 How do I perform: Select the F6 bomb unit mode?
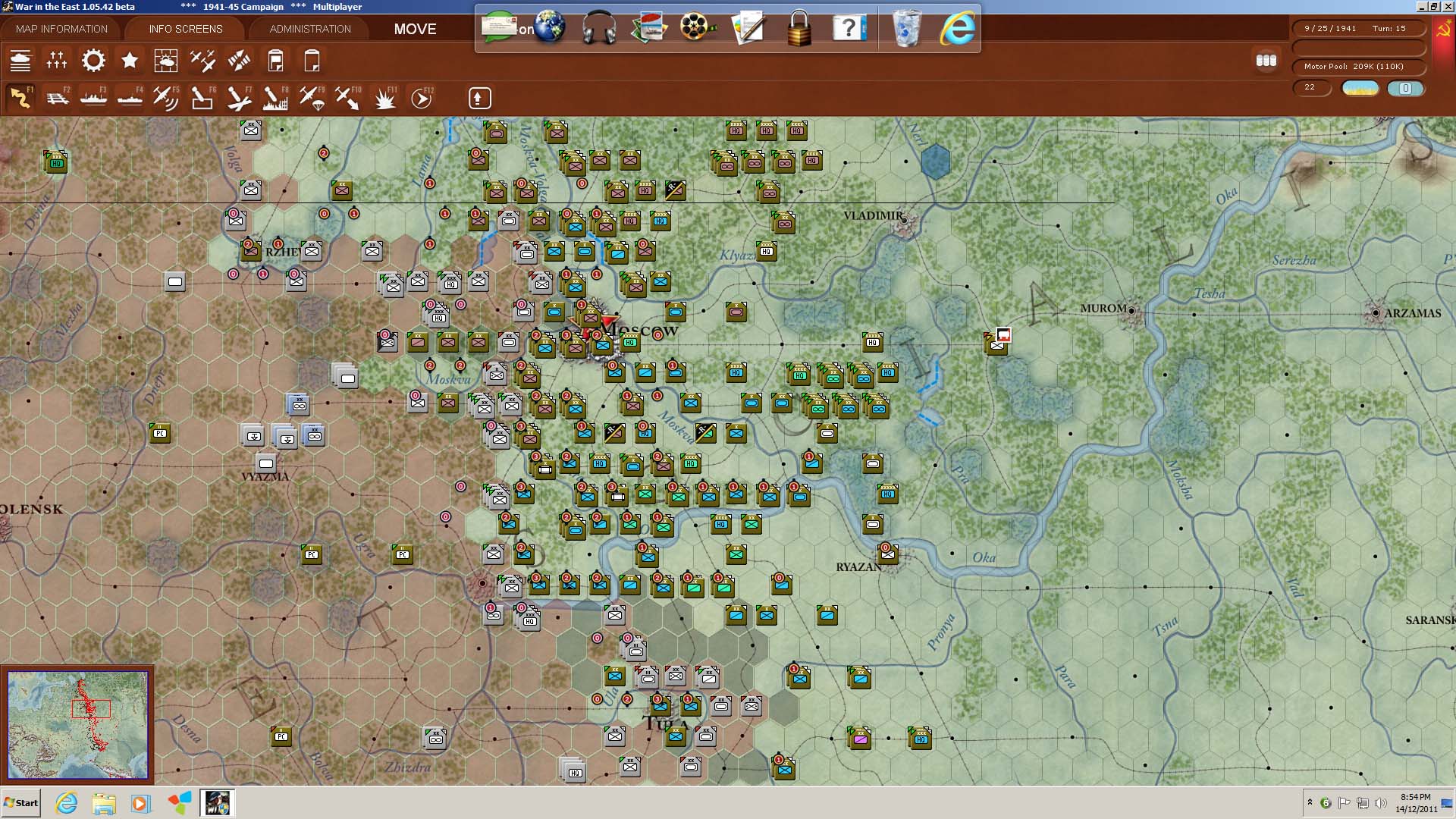(x=202, y=99)
